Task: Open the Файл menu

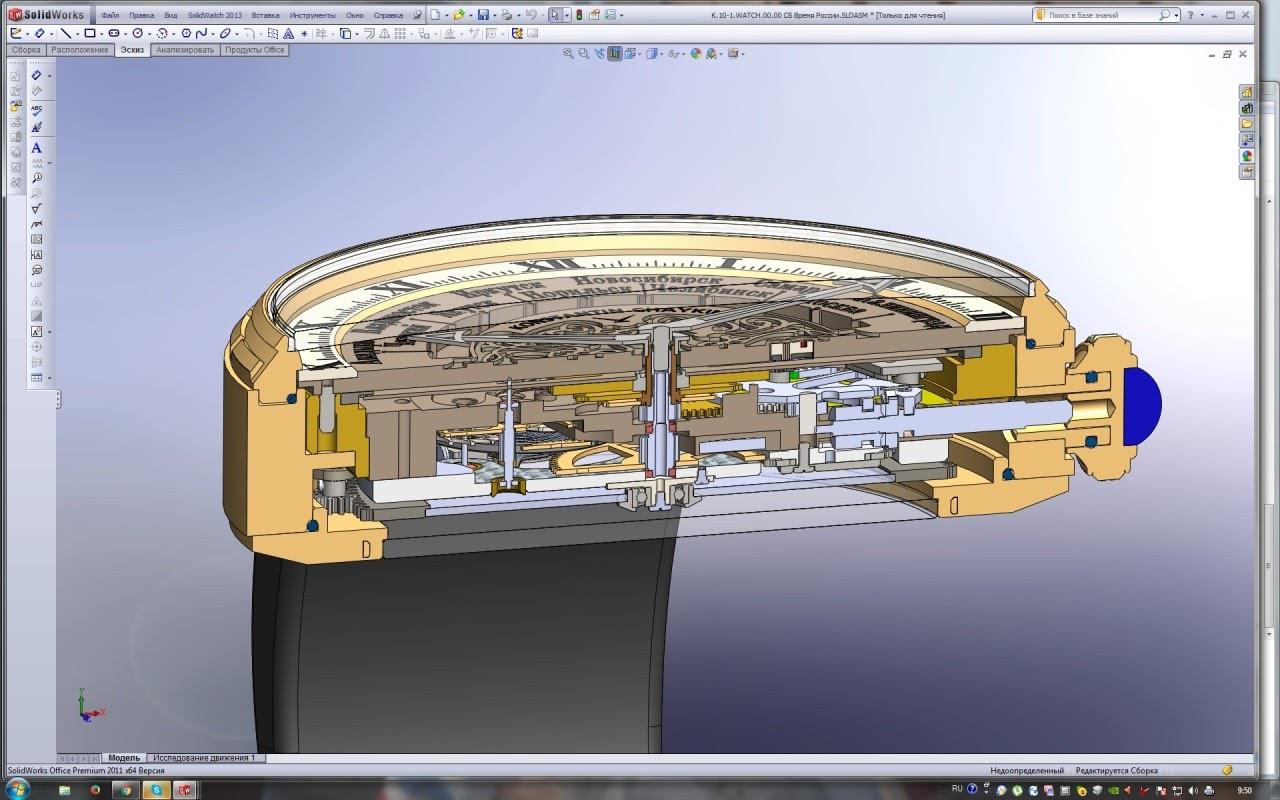Action: coord(110,15)
